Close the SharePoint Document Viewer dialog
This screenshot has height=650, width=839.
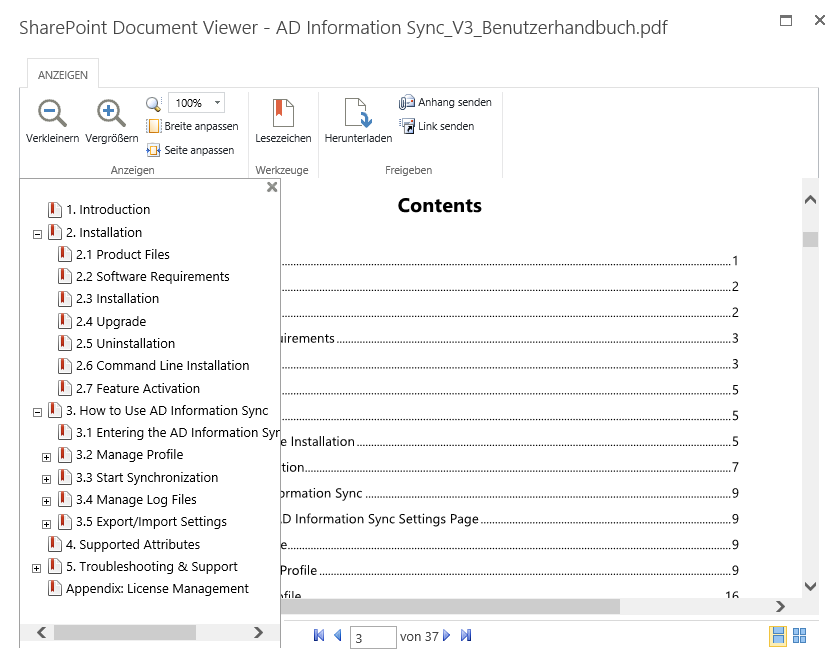tap(820, 20)
